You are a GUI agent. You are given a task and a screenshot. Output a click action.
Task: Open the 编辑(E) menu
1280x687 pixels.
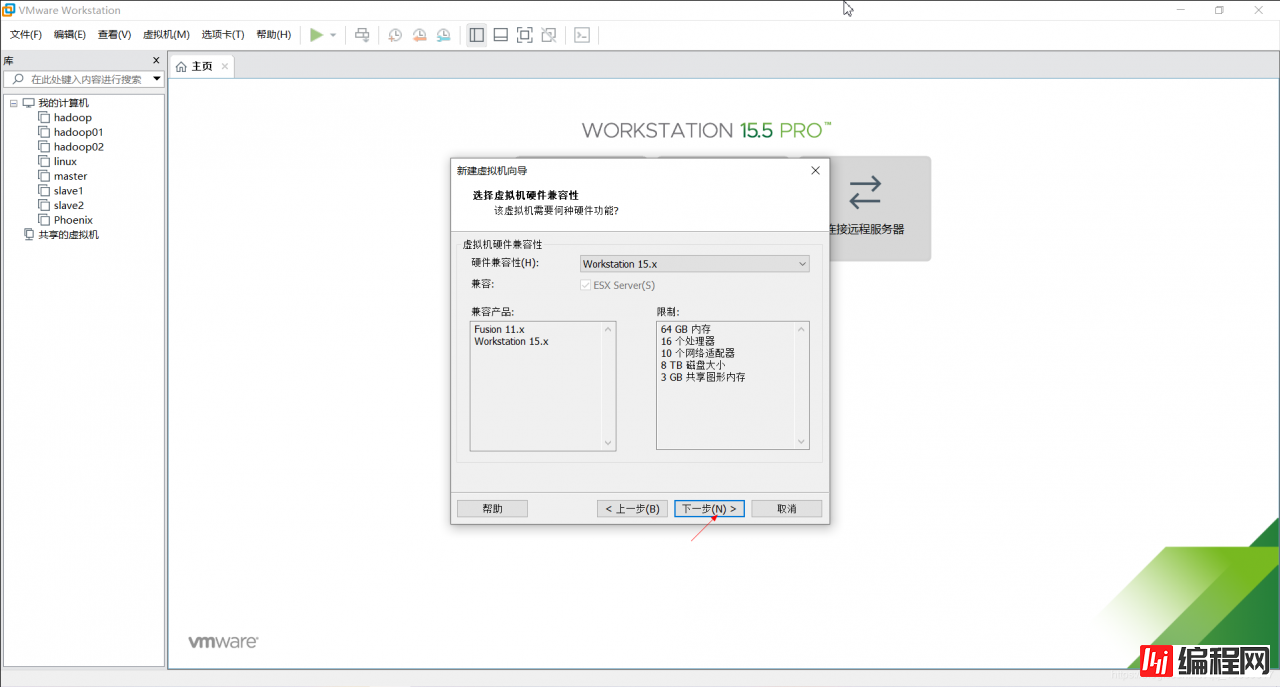point(70,35)
